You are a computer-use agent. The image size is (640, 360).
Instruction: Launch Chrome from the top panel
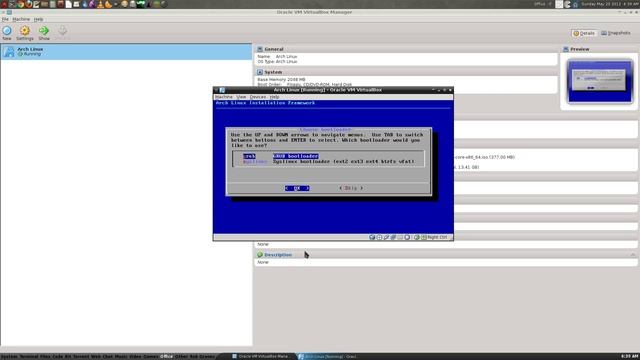(20, 4)
